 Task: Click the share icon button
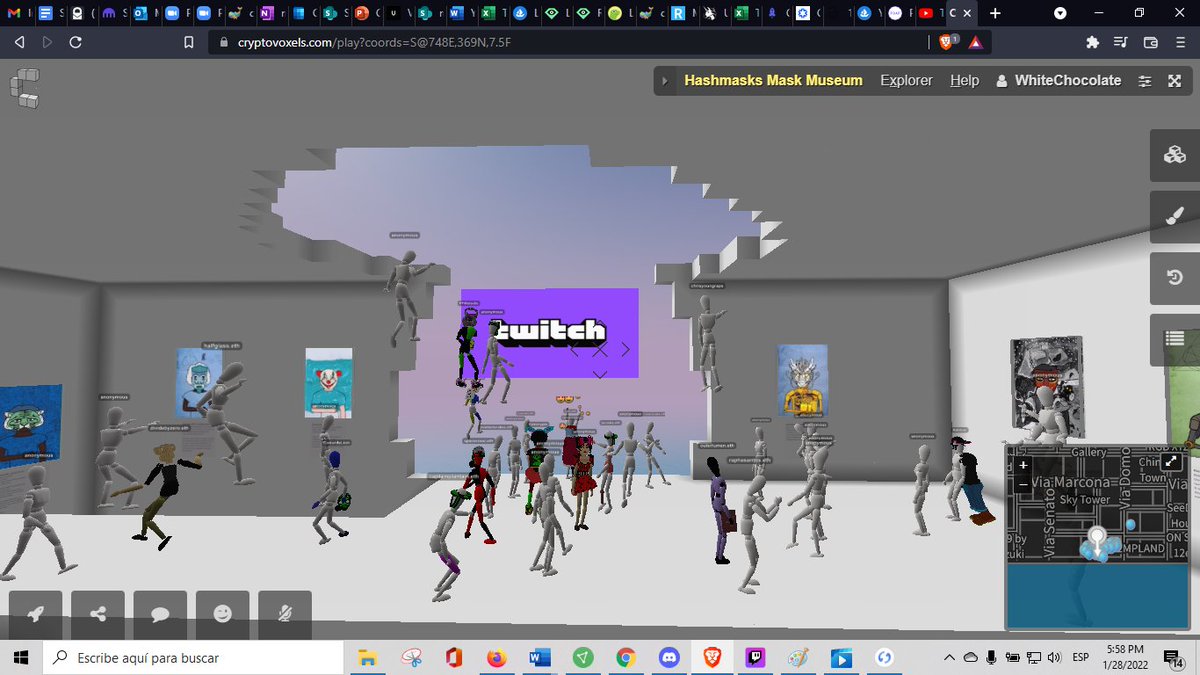pos(98,614)
